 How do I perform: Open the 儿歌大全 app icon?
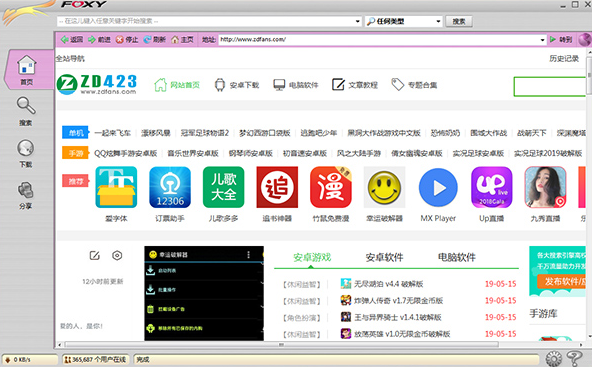pos(224,187)
